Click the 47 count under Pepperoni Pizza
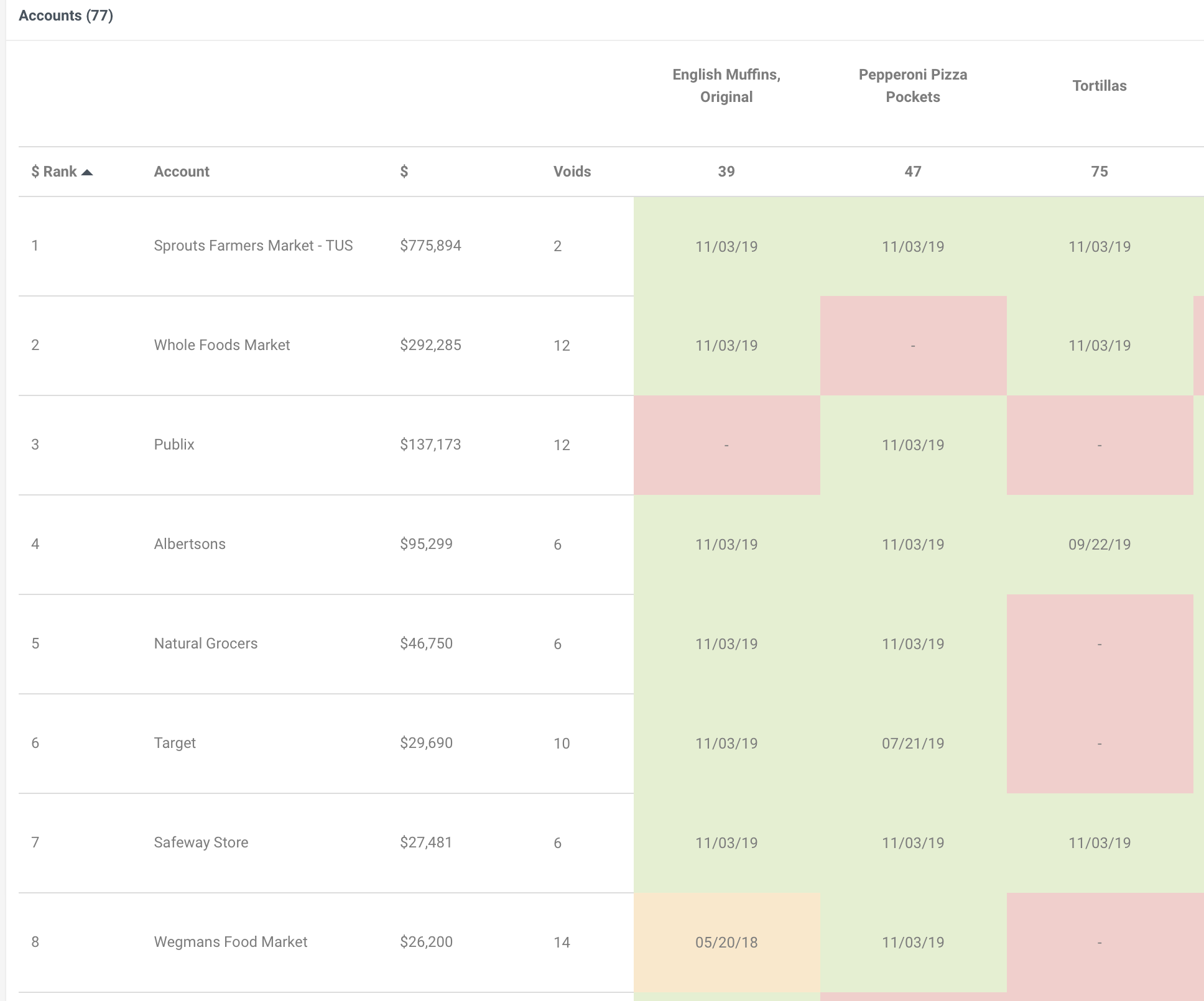This screenshot has width=1204, height=1001. point(913,172)
